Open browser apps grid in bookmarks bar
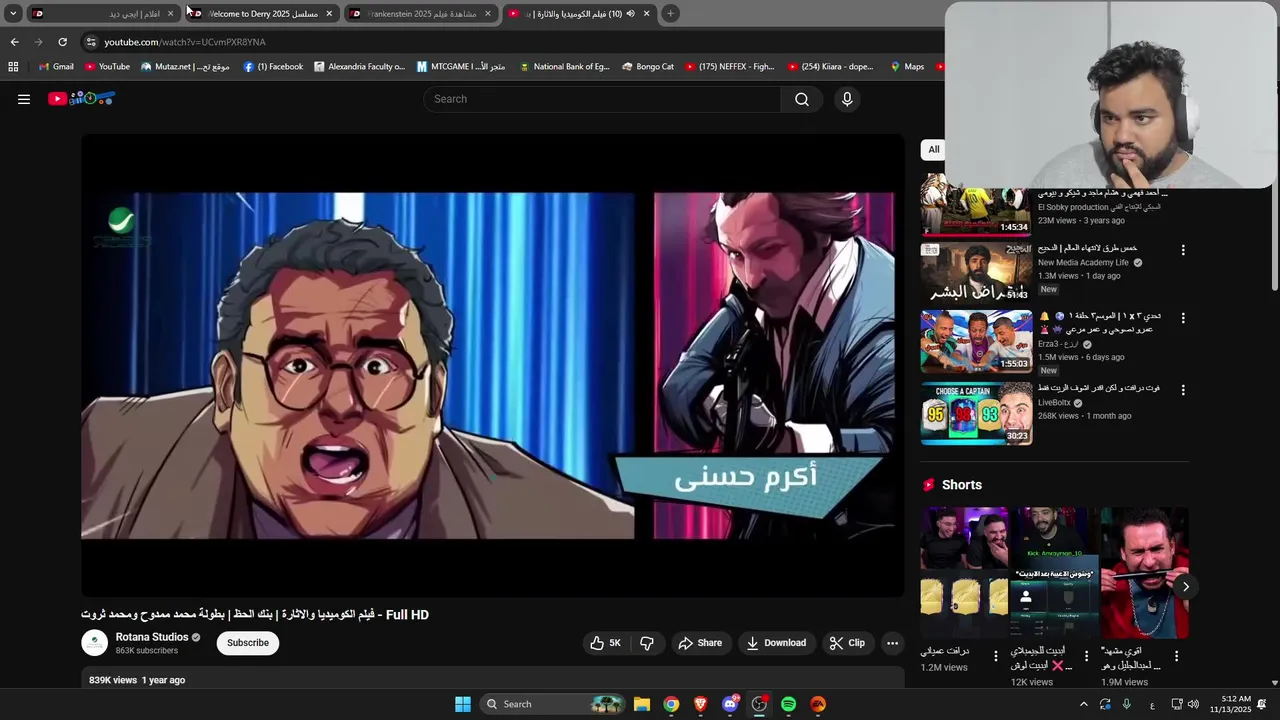Viewport: 1280px width, 720px height. click(13, 67)
